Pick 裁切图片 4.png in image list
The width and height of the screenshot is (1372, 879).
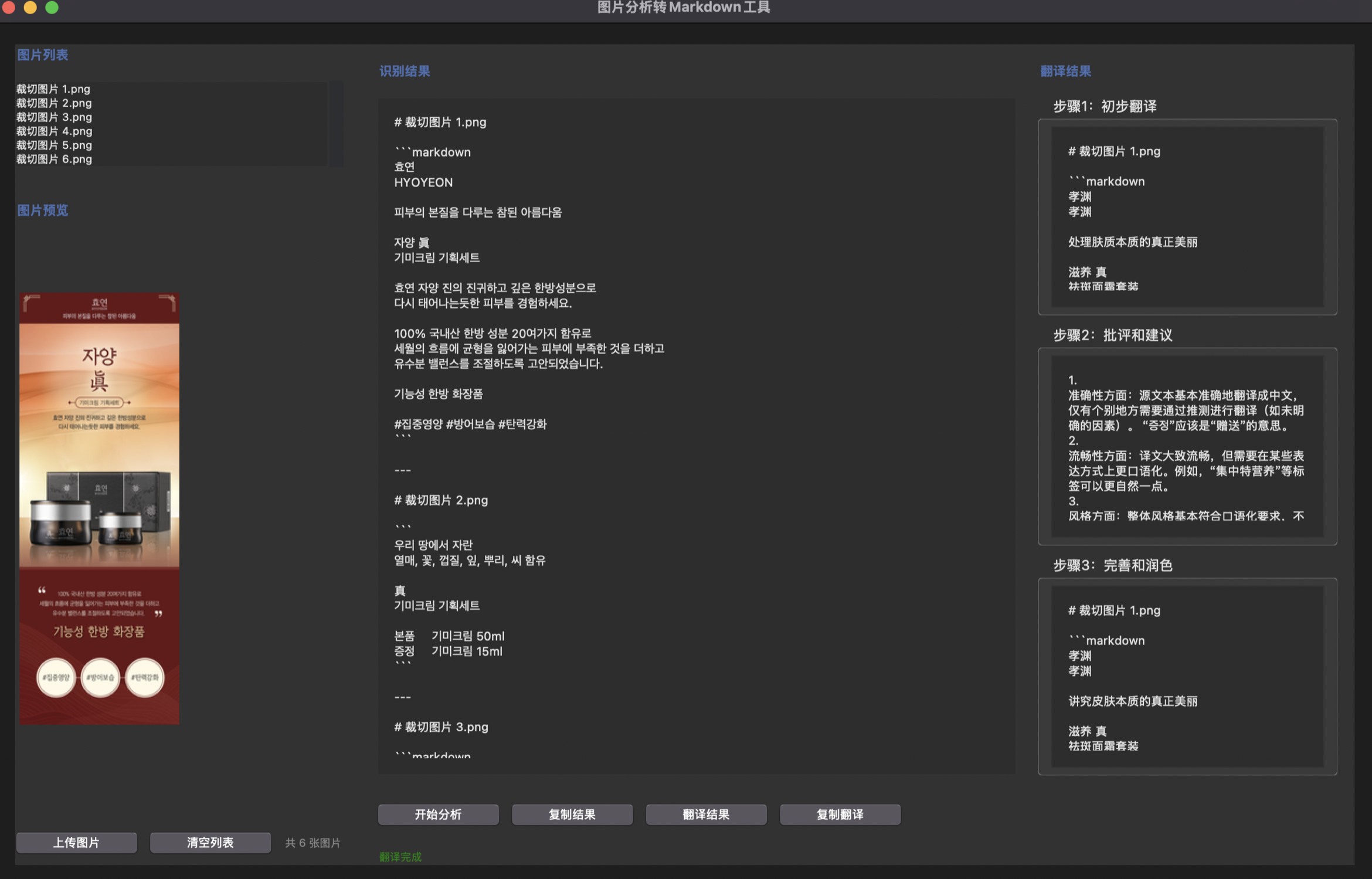pos(54,131)
